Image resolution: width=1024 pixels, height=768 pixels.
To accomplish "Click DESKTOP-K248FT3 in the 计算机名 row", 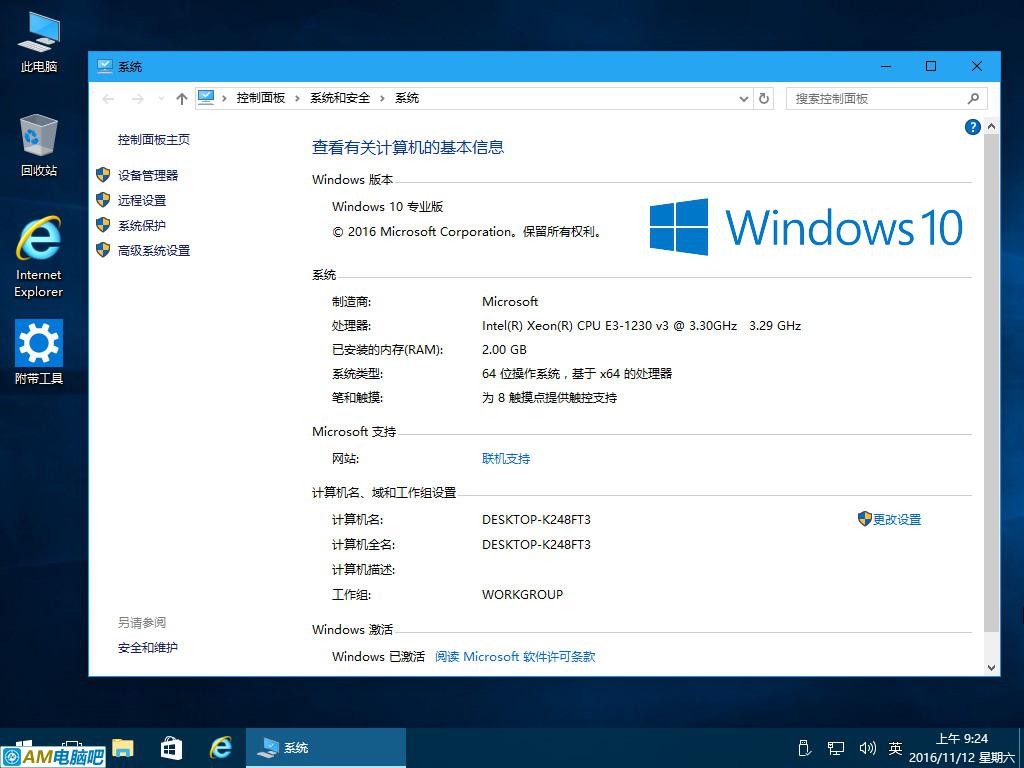I will point(536,520).
